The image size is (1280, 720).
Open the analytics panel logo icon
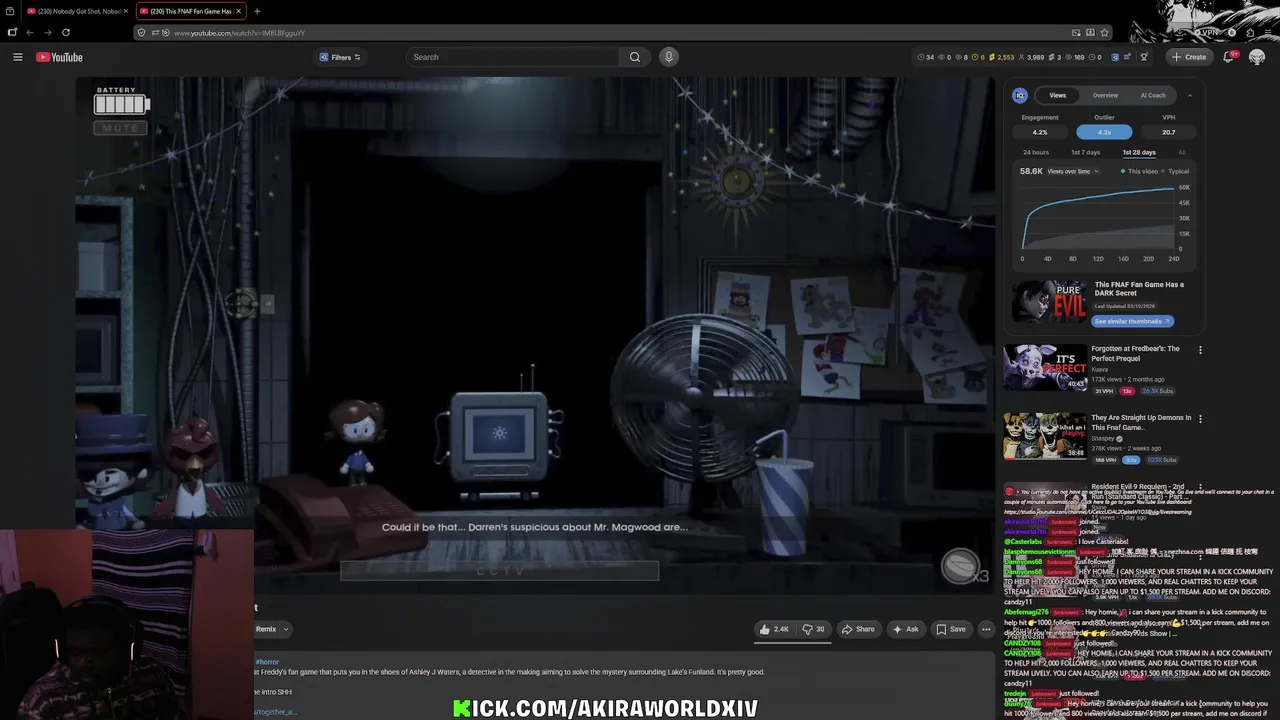pos(1020,95)
